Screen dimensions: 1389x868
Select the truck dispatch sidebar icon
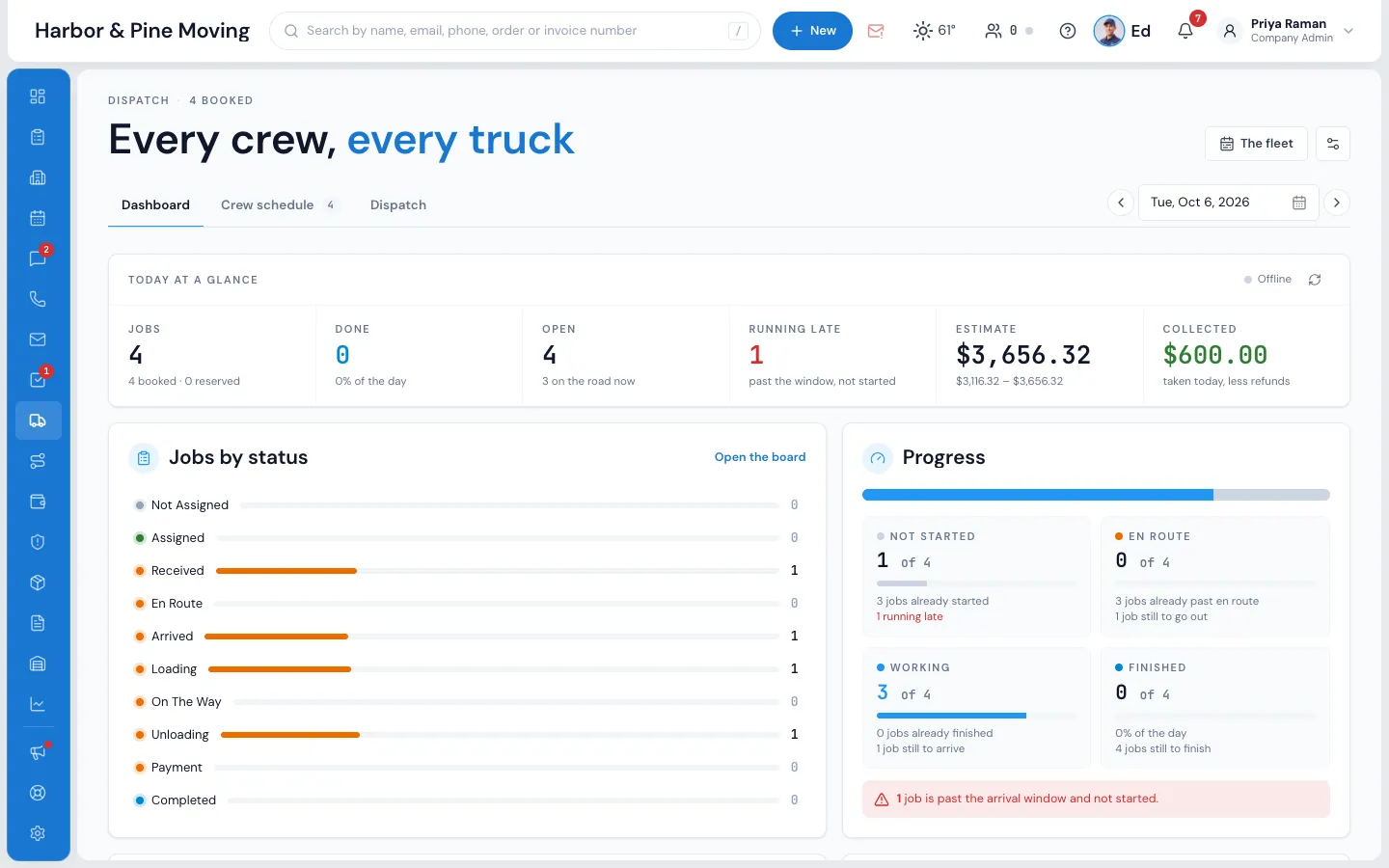38,420
